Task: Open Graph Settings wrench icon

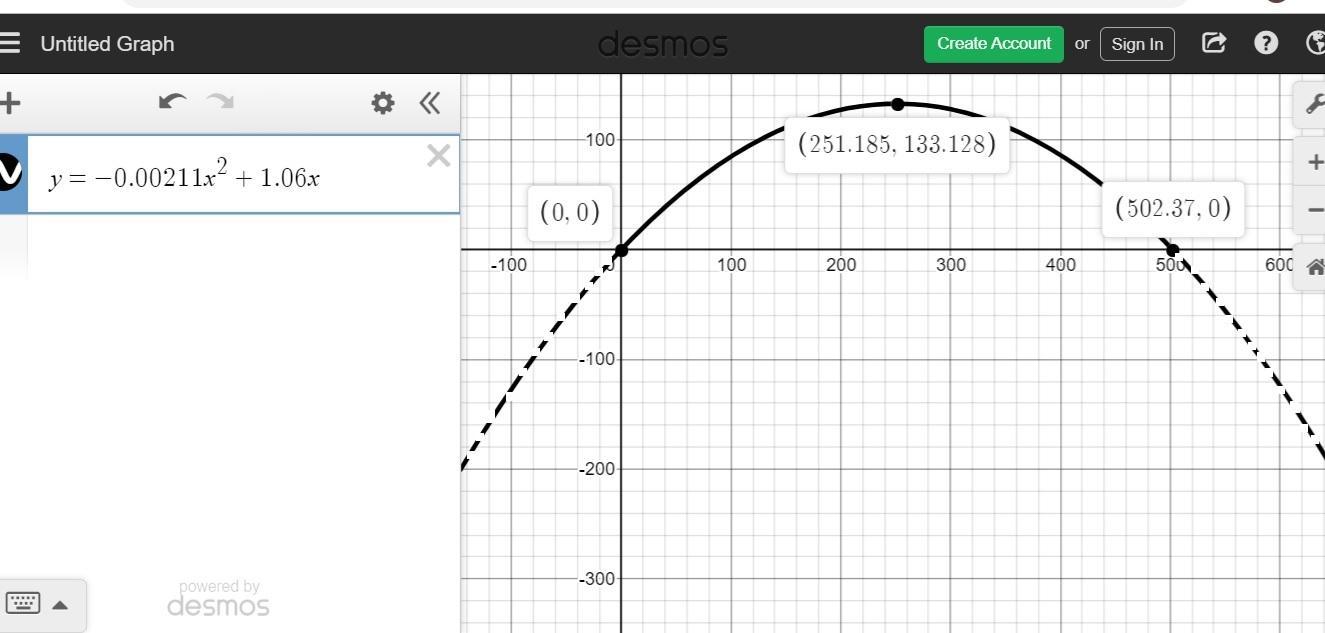Action: (x=1312, y=105)
